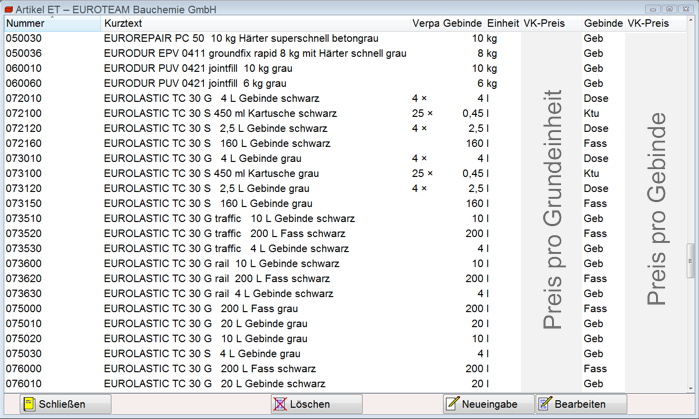Select EUROLASTIC TC 30 S 4 L Gebinde grau
This screenshot has height=419, width=699.
pos(202,354)
